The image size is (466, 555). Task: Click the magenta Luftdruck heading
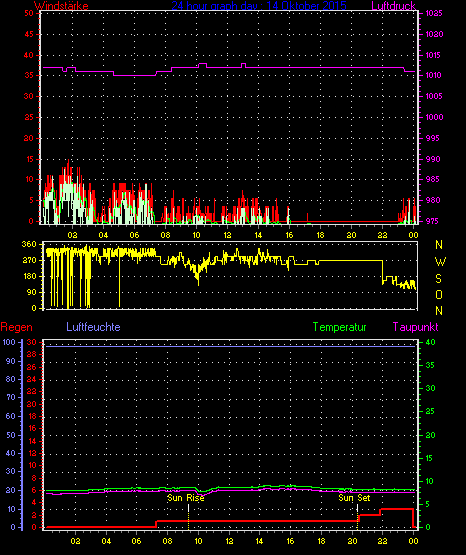(393, 6)
